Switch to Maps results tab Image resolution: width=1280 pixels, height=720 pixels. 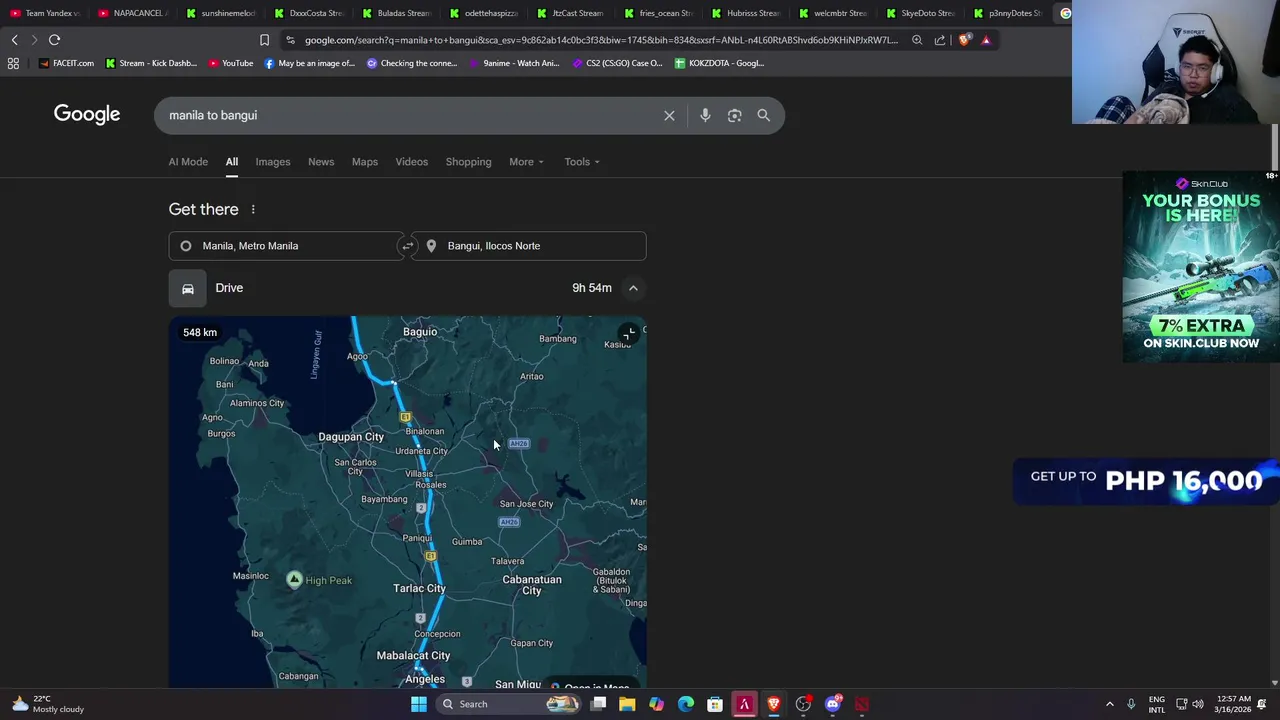pyautogui.click(x=364, y=162)
